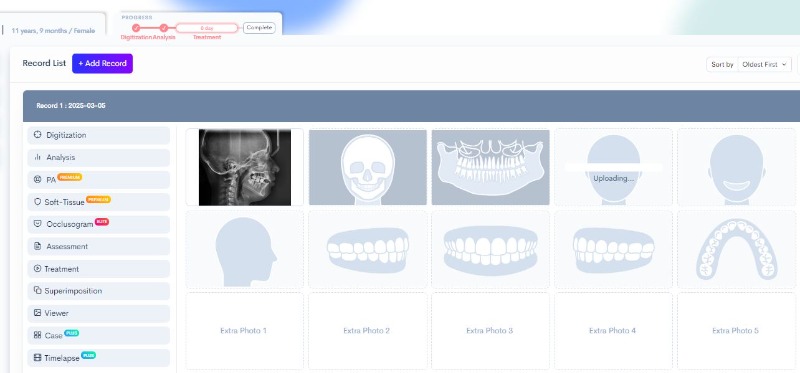Click the Analysis progress step checkmark
This screenshot has height=373, width=800.
tap(164, 28)
